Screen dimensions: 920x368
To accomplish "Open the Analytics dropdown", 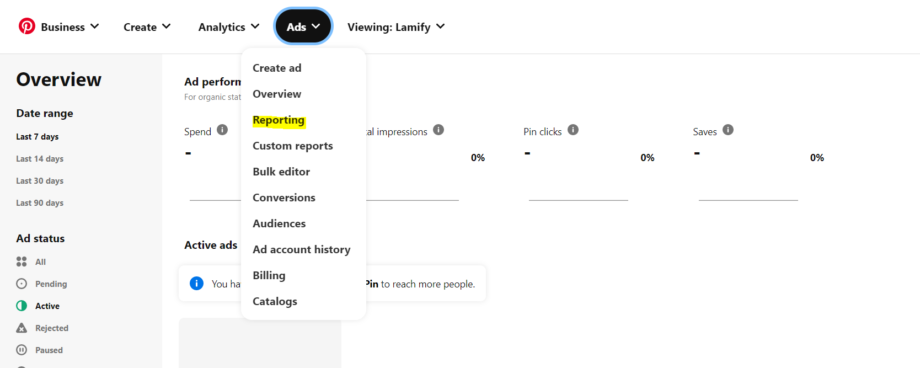I will (229, 27).
